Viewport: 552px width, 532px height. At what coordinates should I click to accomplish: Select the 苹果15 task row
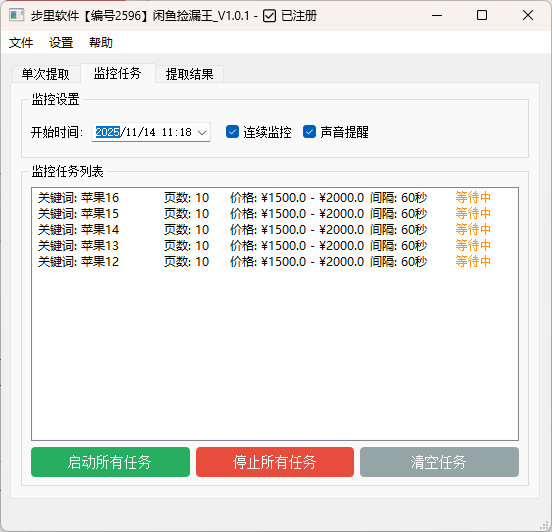coord(275,214)
